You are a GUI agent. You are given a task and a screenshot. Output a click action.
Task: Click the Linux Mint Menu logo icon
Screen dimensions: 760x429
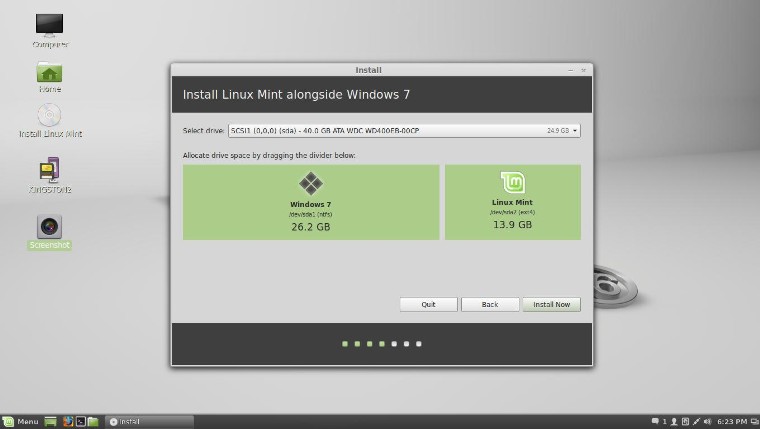click(8, 421)
